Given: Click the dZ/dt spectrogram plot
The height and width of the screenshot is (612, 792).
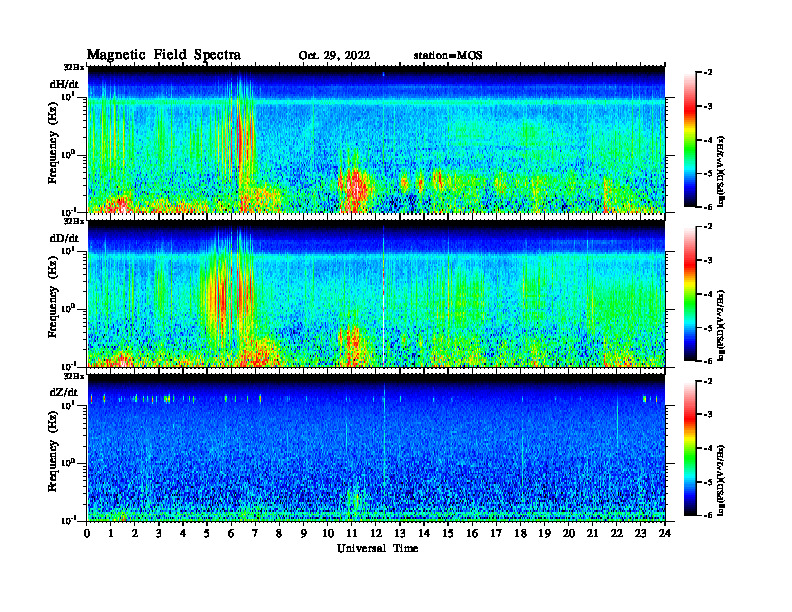Looking at the screenshot, I should 376,448.
